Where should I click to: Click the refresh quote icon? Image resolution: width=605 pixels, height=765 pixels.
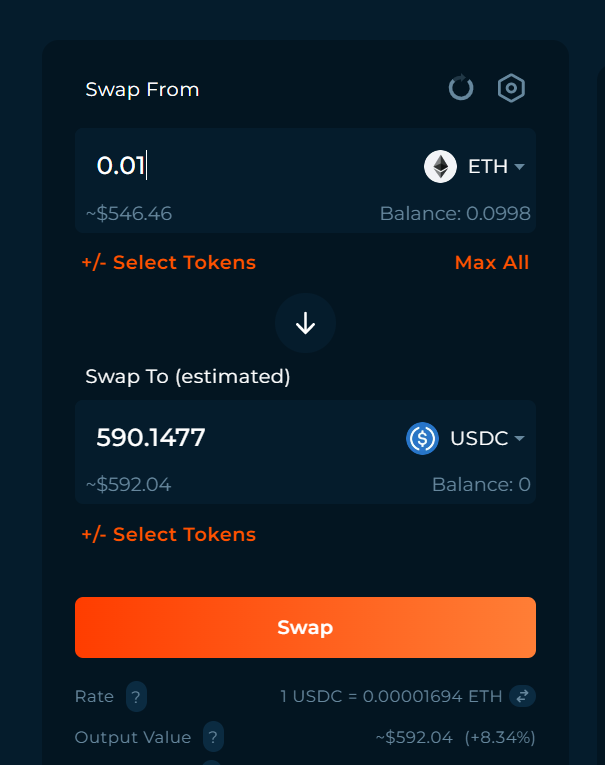coord(461,88)
